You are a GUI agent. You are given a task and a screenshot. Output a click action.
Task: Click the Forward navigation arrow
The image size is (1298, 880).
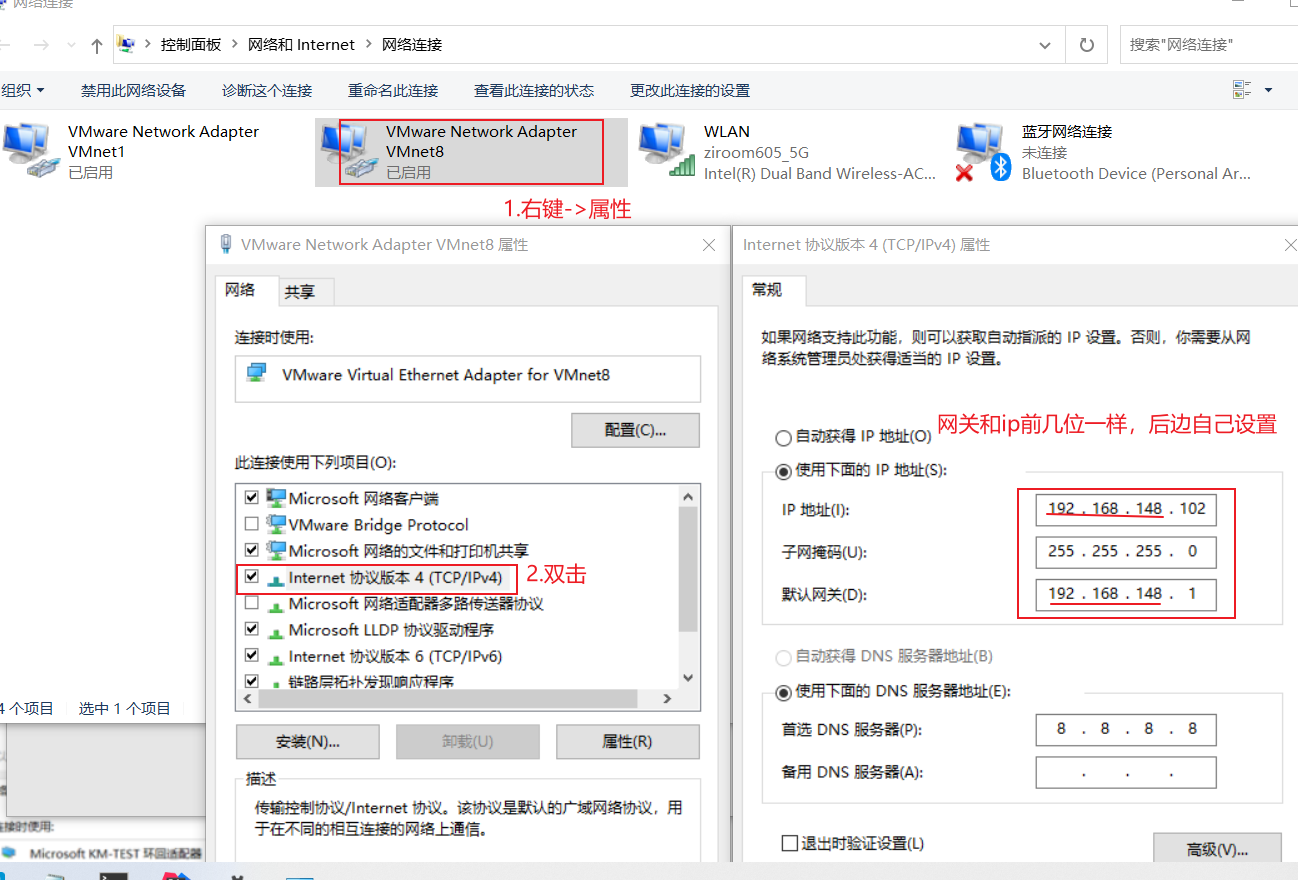pyautogui.click(x=41, y=45)
